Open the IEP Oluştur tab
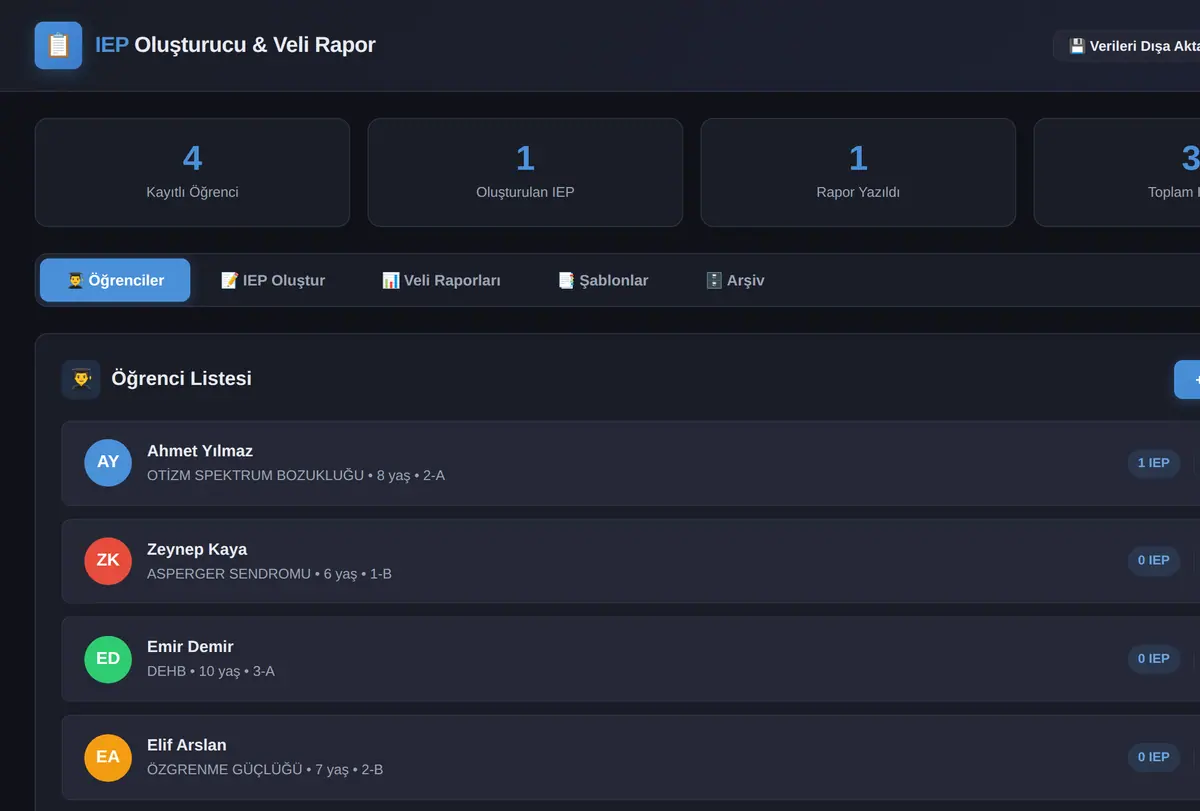This screenshot has height=811, width=1200. pos(273,280)
